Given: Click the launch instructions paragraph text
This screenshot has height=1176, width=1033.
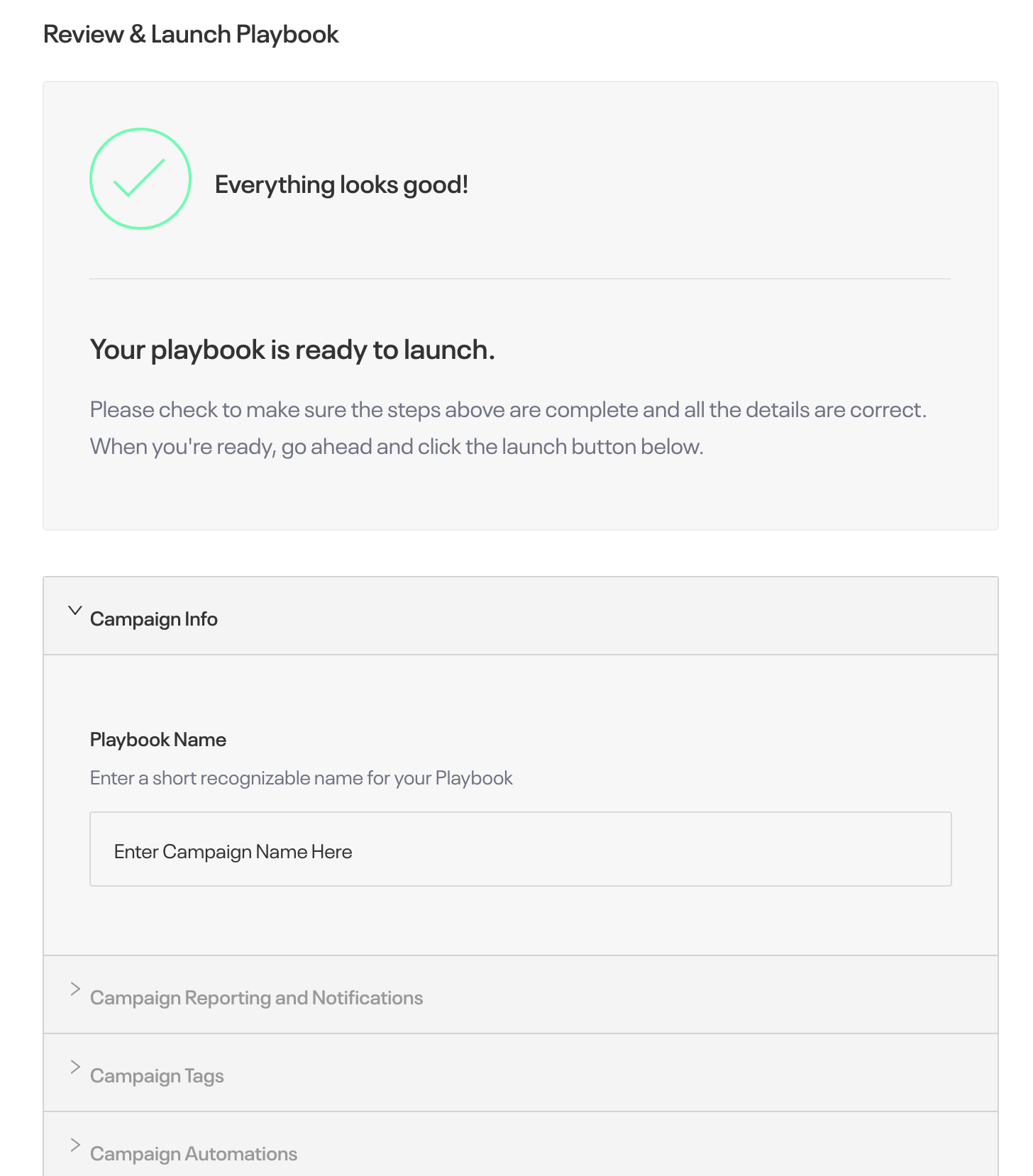Looking at the screenshot, I should tap(508, 428).
